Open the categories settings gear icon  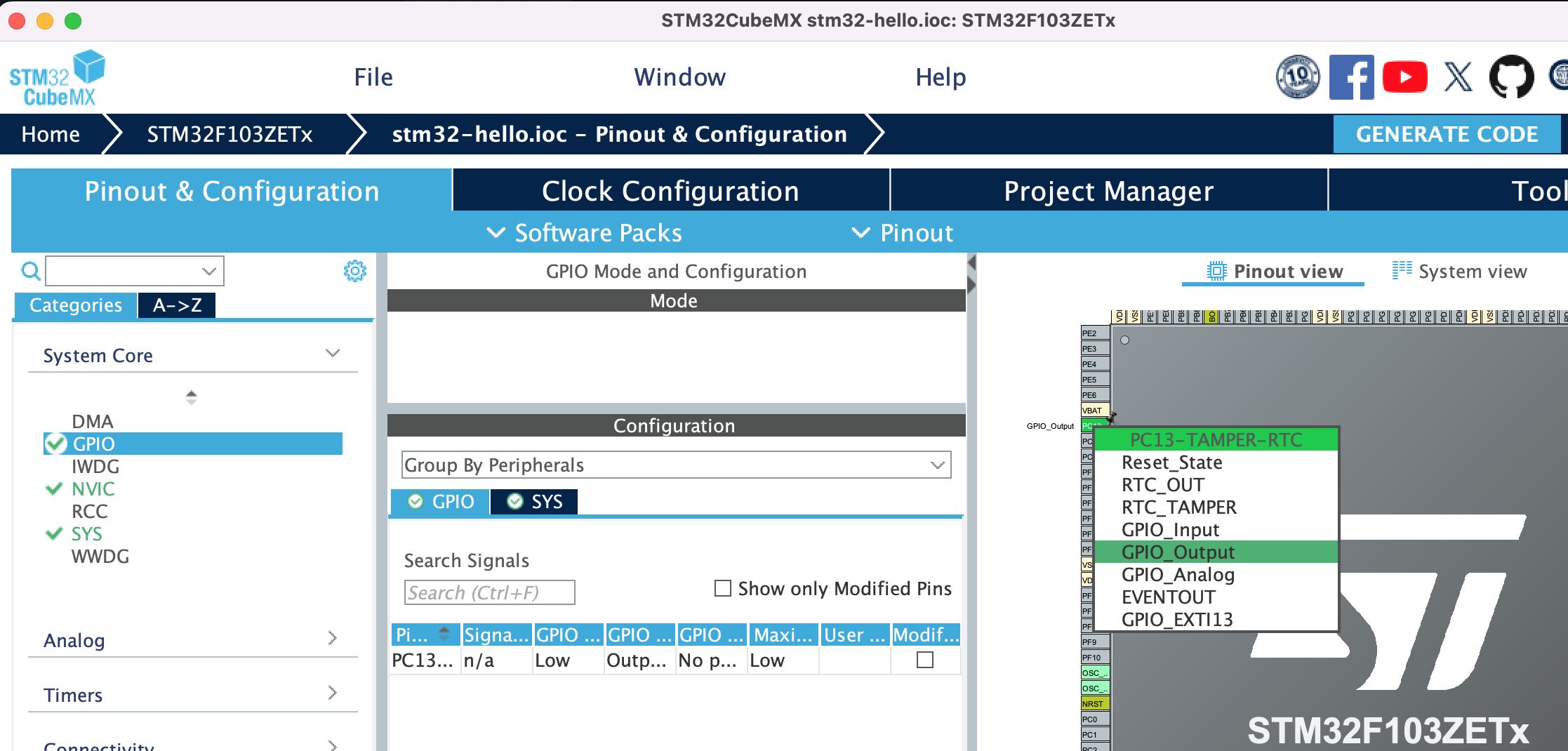(355, 271)
